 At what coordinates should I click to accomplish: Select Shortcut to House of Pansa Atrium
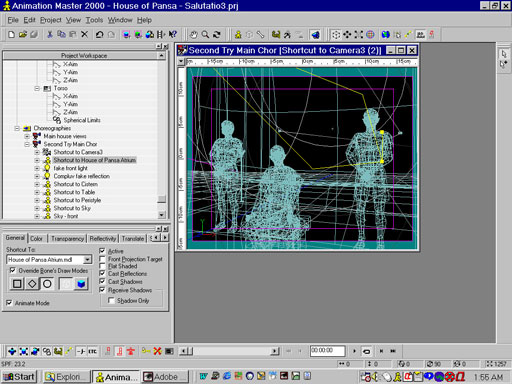[x=95, y=160]
